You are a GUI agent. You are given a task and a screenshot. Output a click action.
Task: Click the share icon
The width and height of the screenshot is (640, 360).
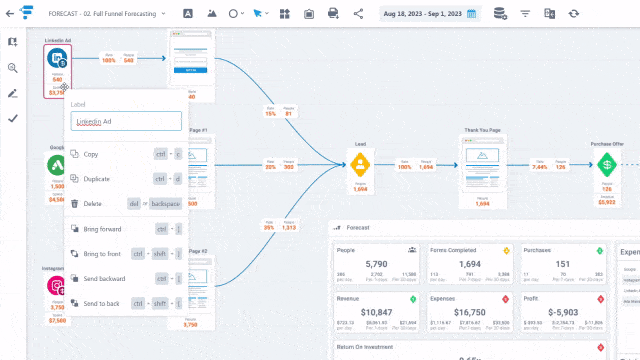(358, 13)
